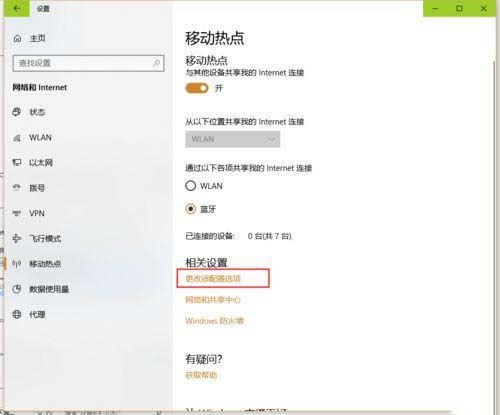This screenshot has width=500, height=415.
Task: Click the 获取帮助 link
Action: 201,375
